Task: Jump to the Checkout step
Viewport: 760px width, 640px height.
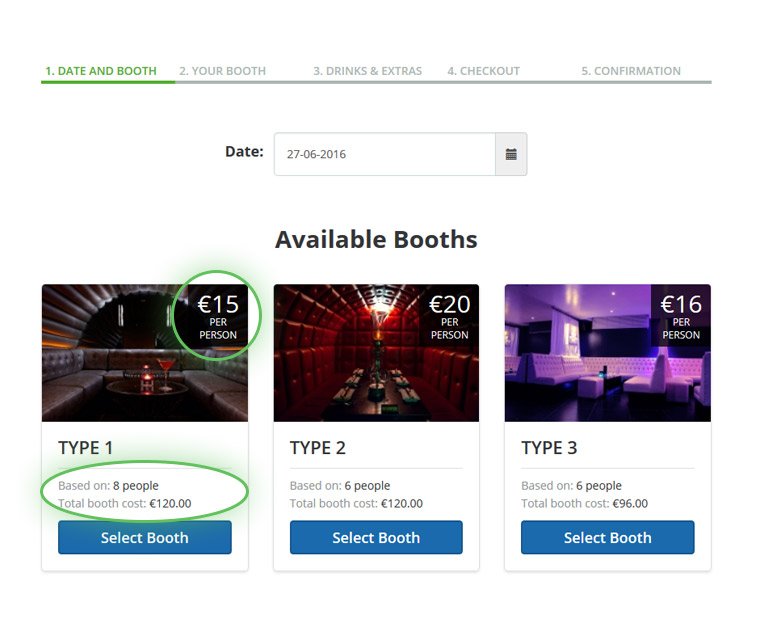Action: (484, 71)
